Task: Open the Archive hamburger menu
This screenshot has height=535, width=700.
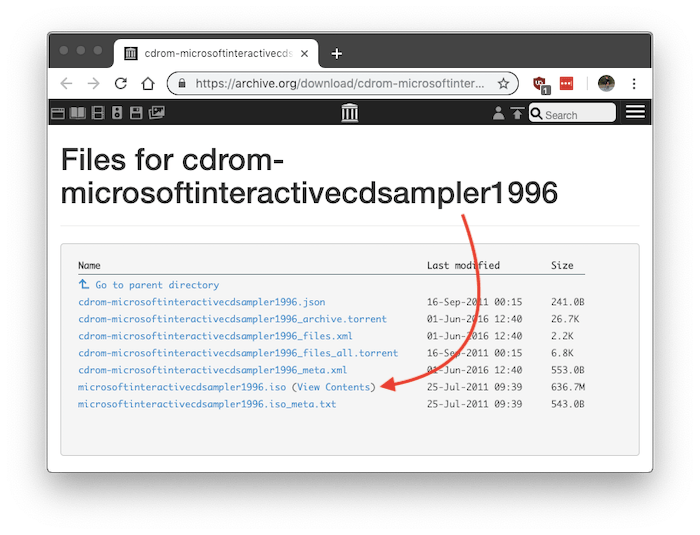Action: click(x=635, y=113)
